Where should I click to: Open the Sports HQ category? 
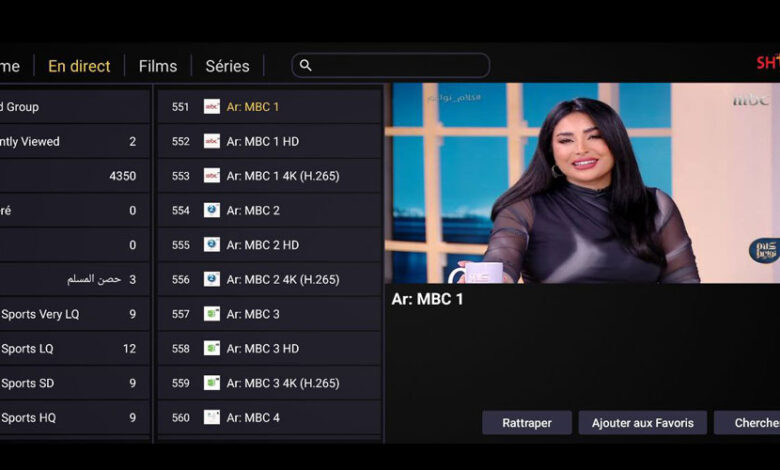coord(70,418)
